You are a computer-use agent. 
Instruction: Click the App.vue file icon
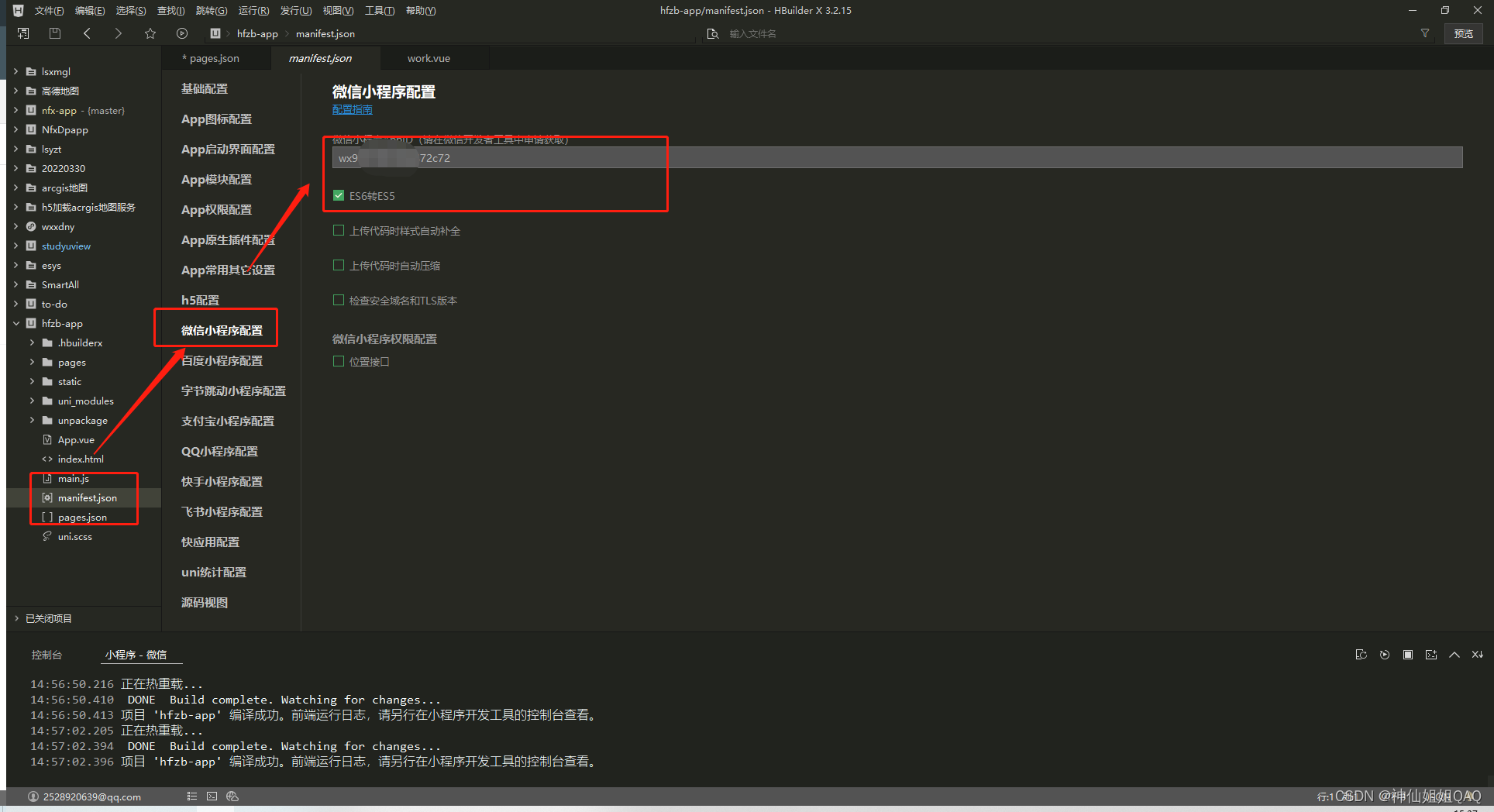pos(47,439)
